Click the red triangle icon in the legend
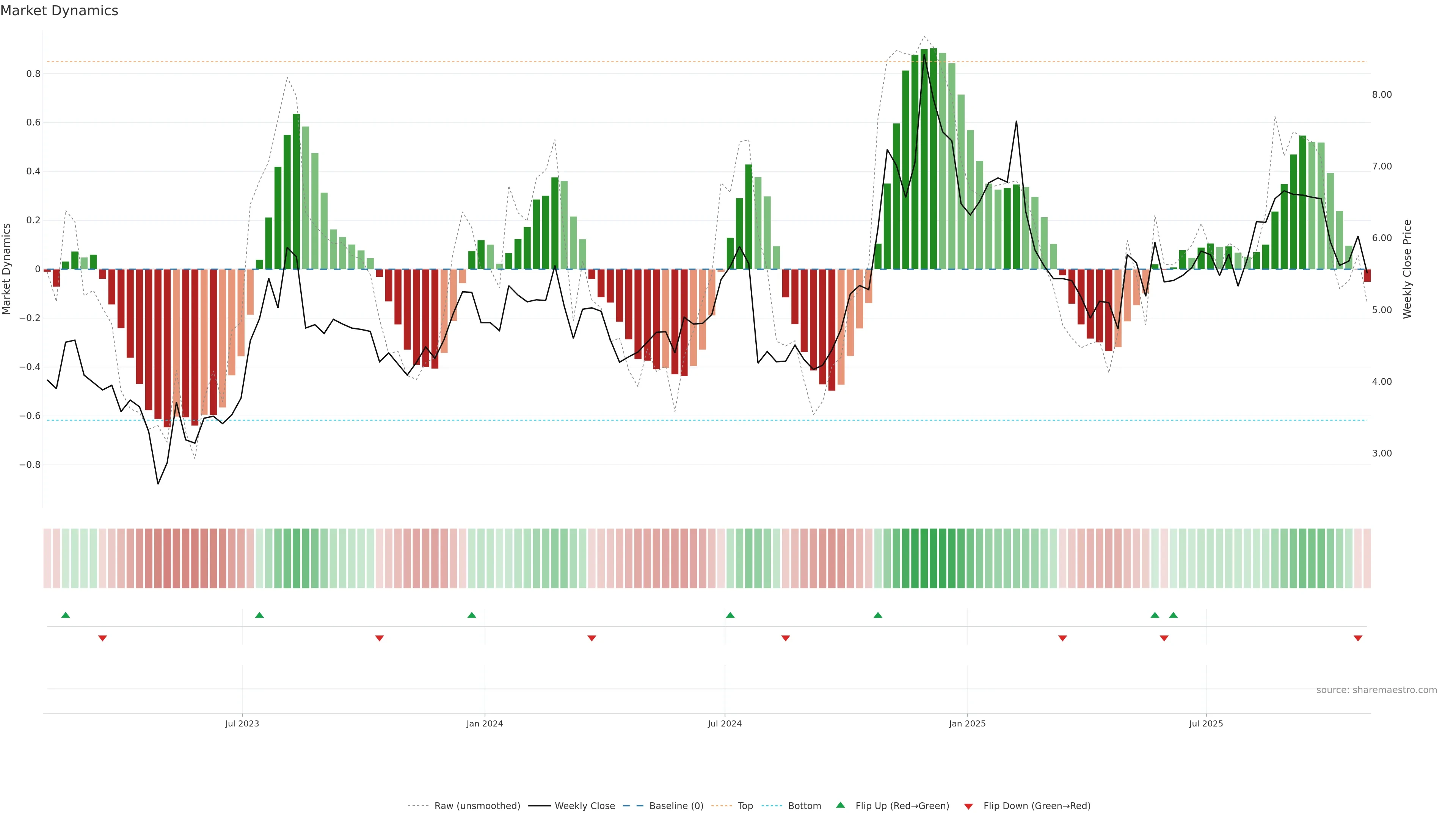This screenshot has height=819, width=1456. pos(968,806)
